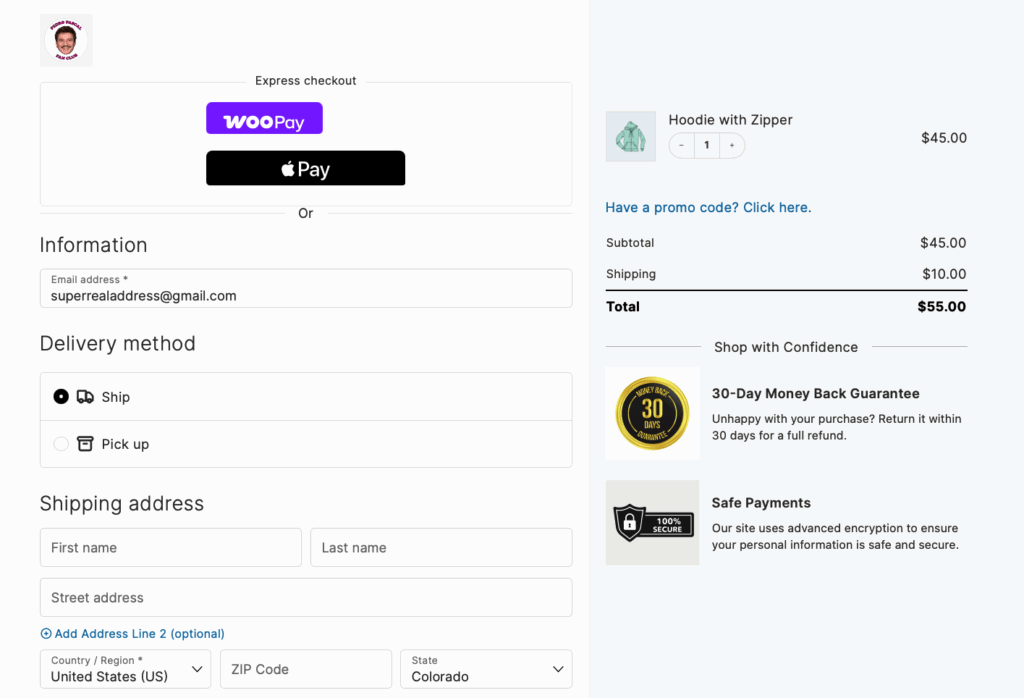This screenshot has height=698, width=1024.
Task: Click the Information heading
Action: (93, 245)
